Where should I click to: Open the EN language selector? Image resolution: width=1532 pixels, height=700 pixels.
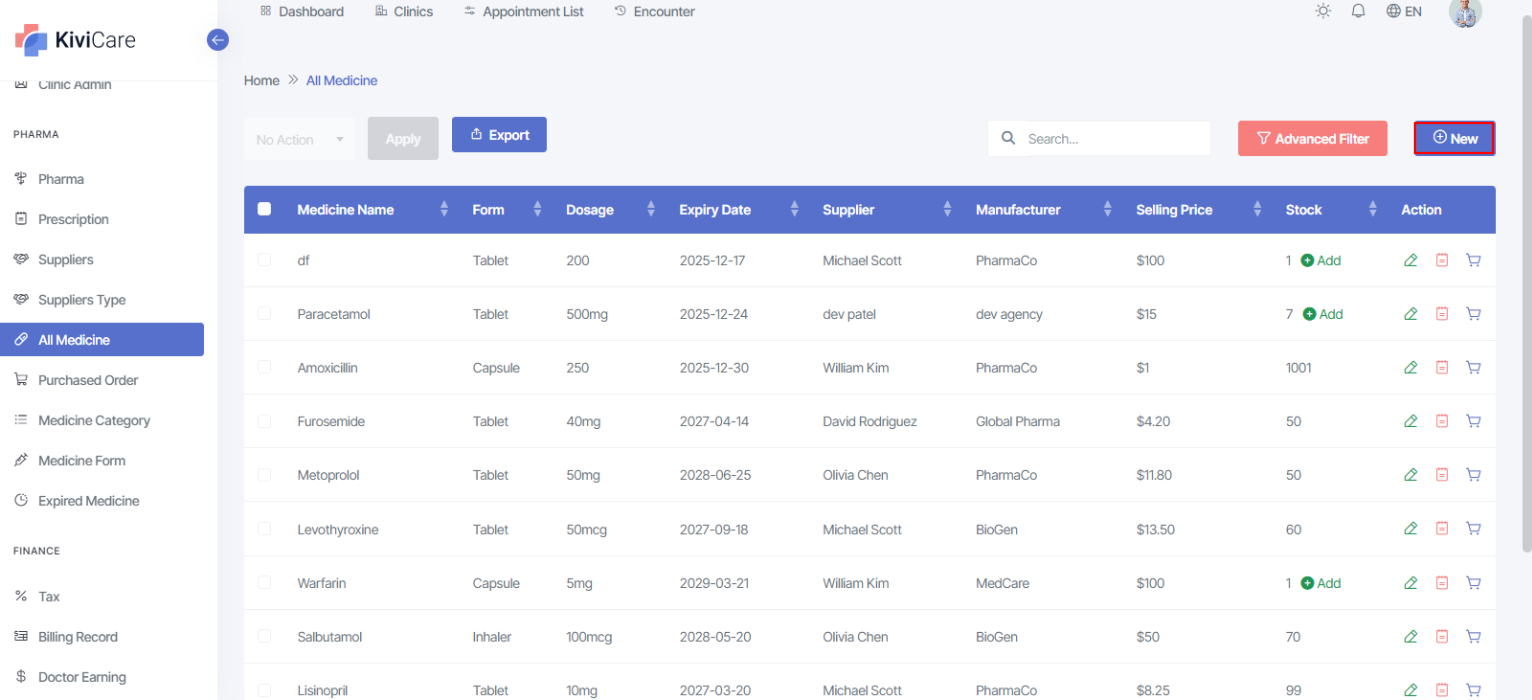pyautogui.click(x=1404, y=12)
